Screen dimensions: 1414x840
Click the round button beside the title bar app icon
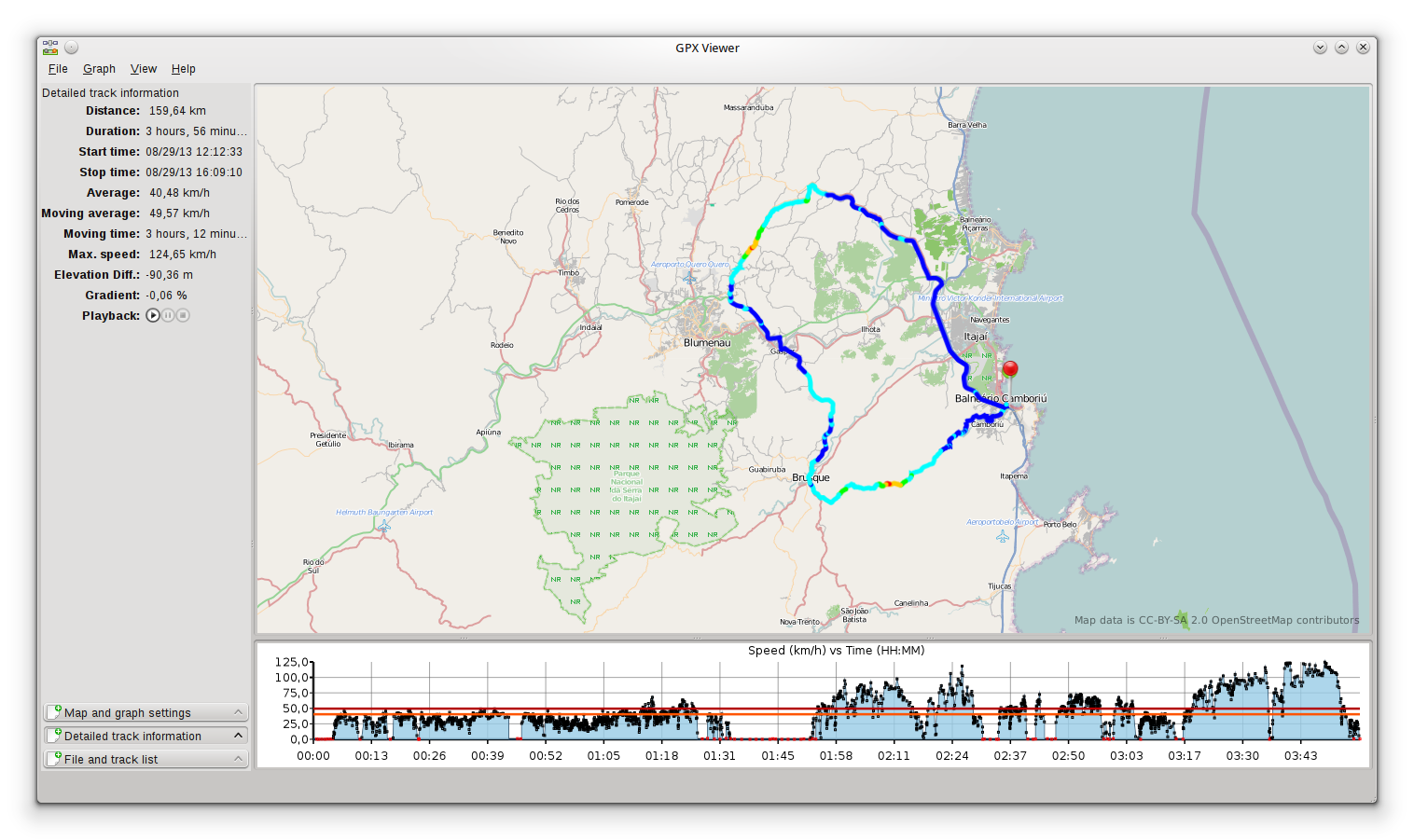pyautogui.click(x=72, y=48)
